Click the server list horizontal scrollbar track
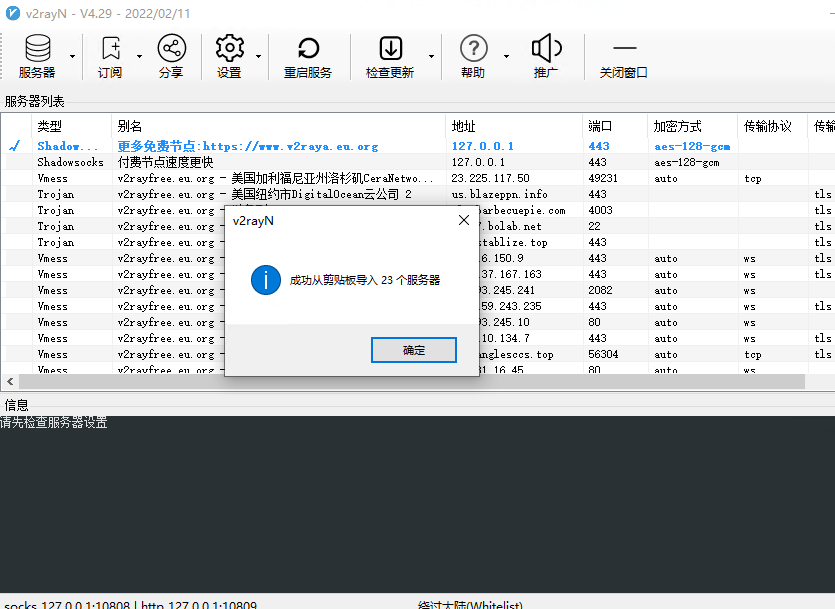The height and width of the screenshot is (609, 835). pos(412,381)
